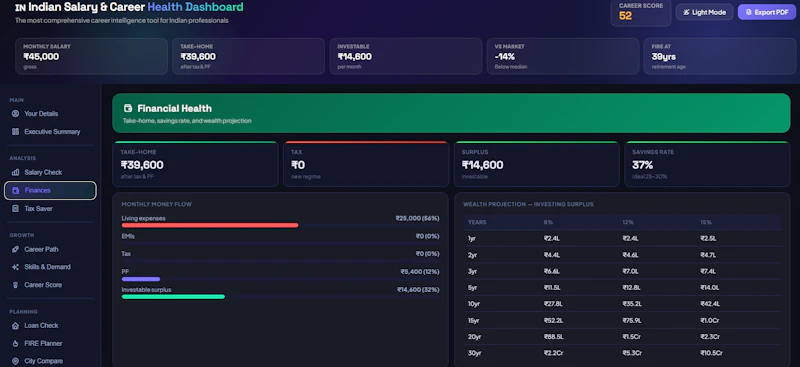This screenshot has height=367, width=800.
Task: Select the Finances menu item
Action: pyautogui.click(x=50, y=190)
